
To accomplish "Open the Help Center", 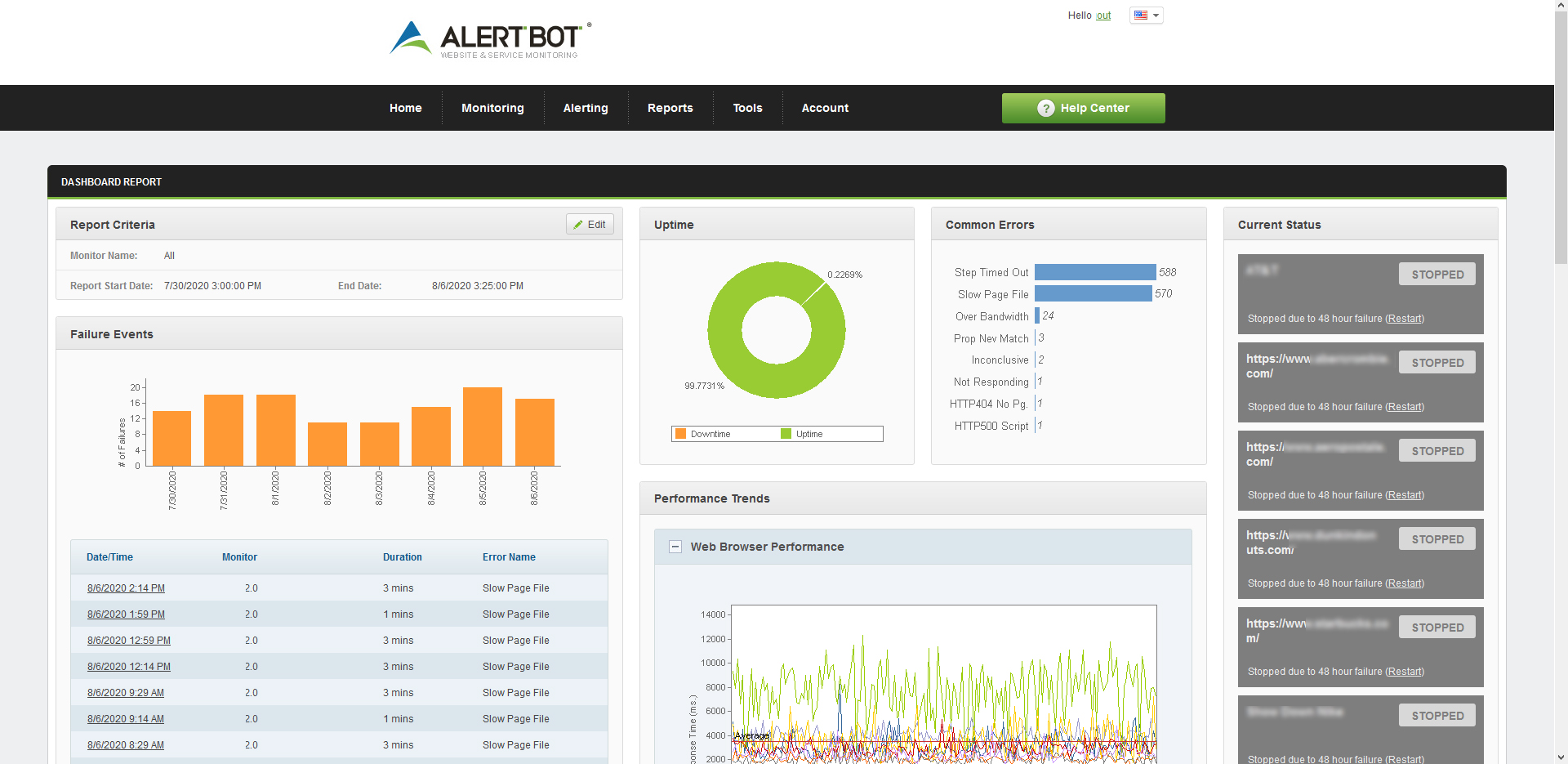I will (1083, 108).
